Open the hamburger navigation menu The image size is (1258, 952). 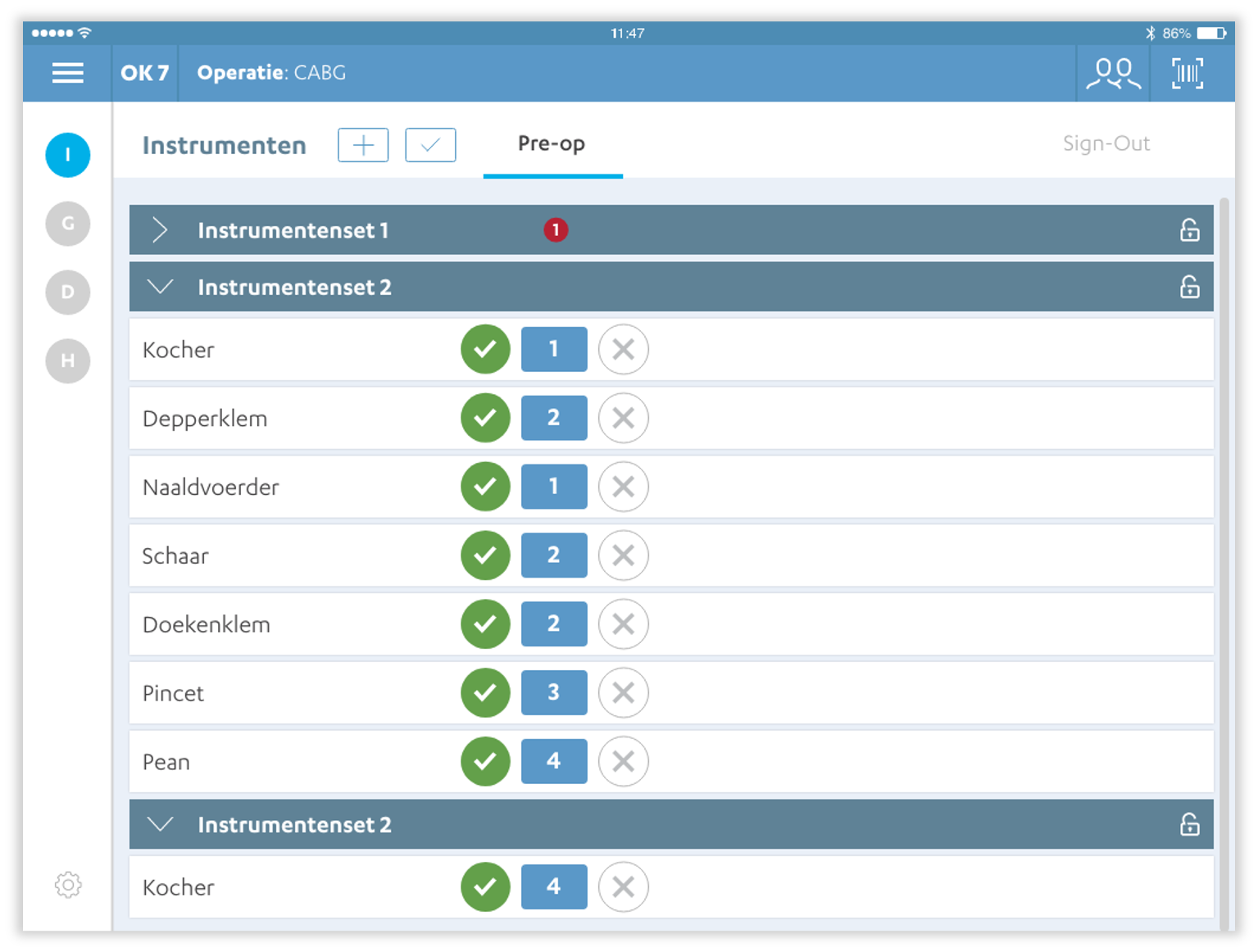click(x=66, y=73)
